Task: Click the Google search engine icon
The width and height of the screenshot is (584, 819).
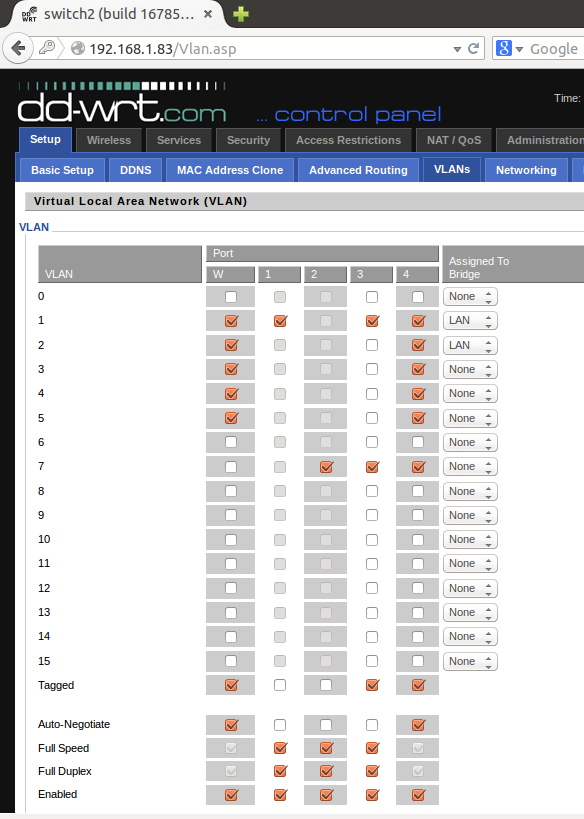Action: (x=504, y=48)
